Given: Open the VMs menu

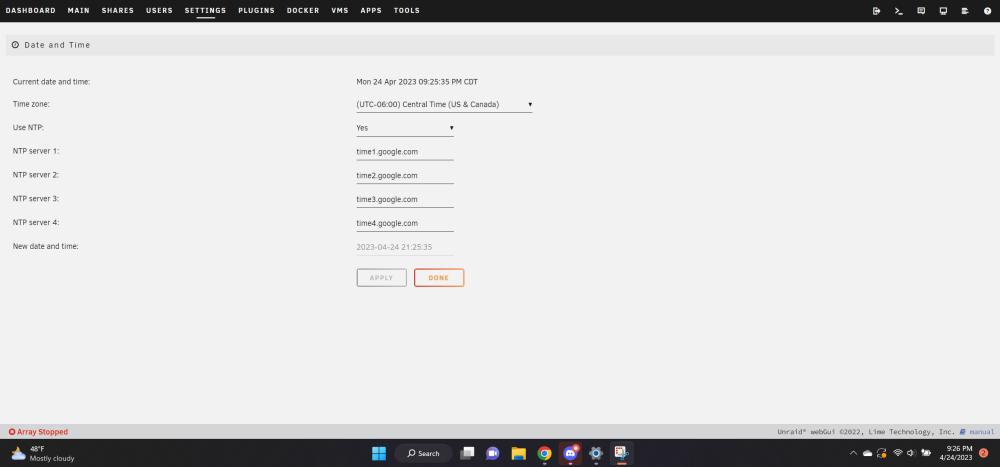Looking at the screenshot, I should pos(340,11).
